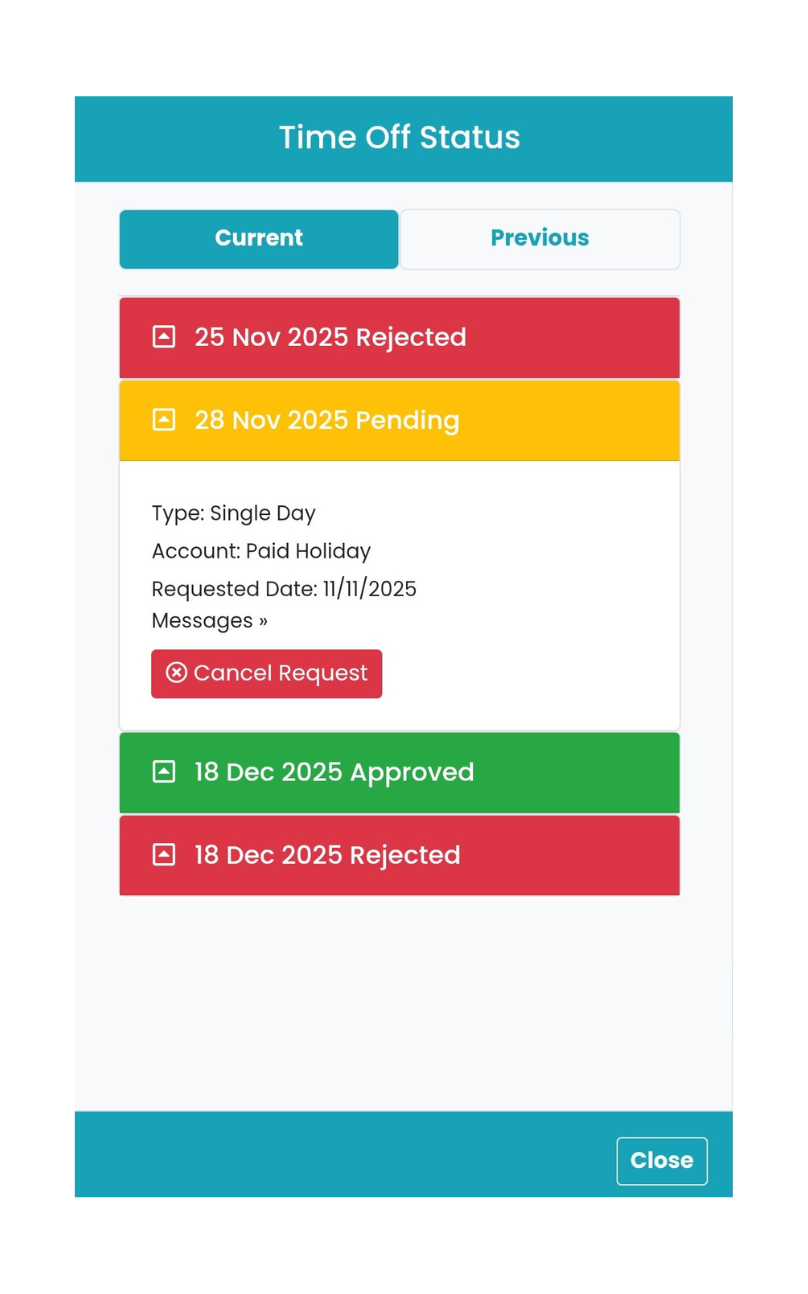Click the Requested Date 11/11/2025 line

(284, 589)
